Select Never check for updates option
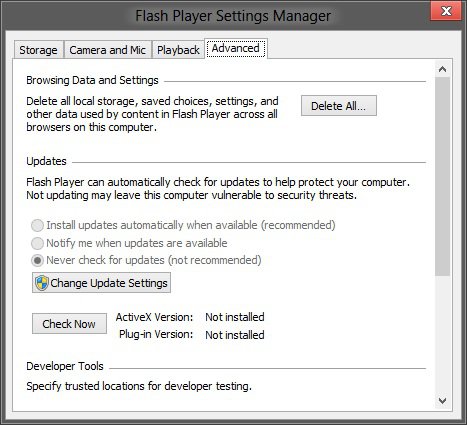The height and width of the screenshot is (425, 467). pos(37,260)
